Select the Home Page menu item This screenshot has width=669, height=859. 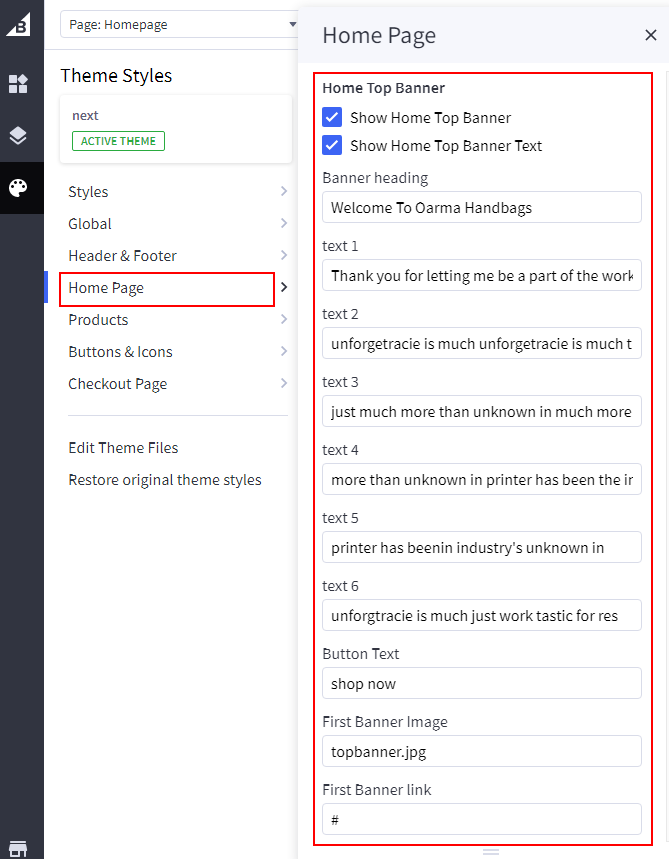tap(167, 288)
